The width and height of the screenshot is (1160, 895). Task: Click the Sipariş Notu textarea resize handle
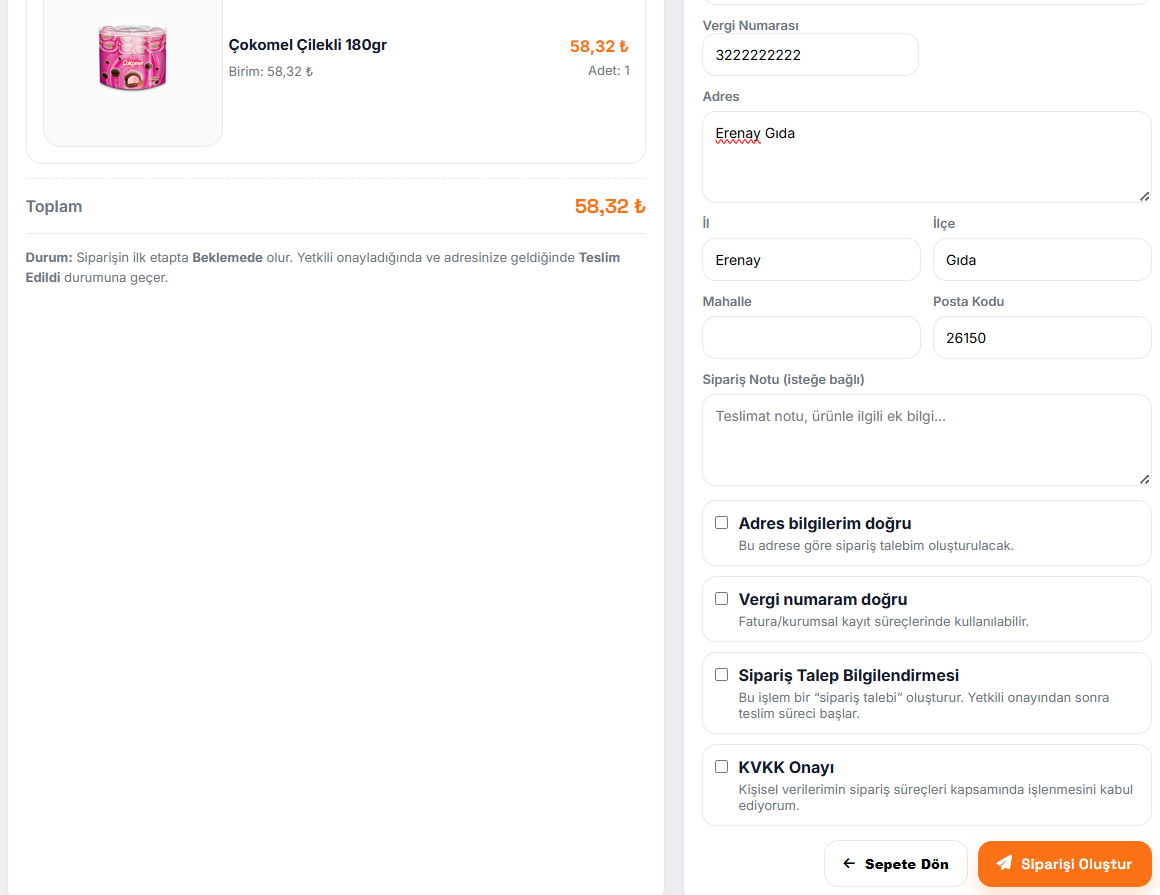coord(1144,478)
